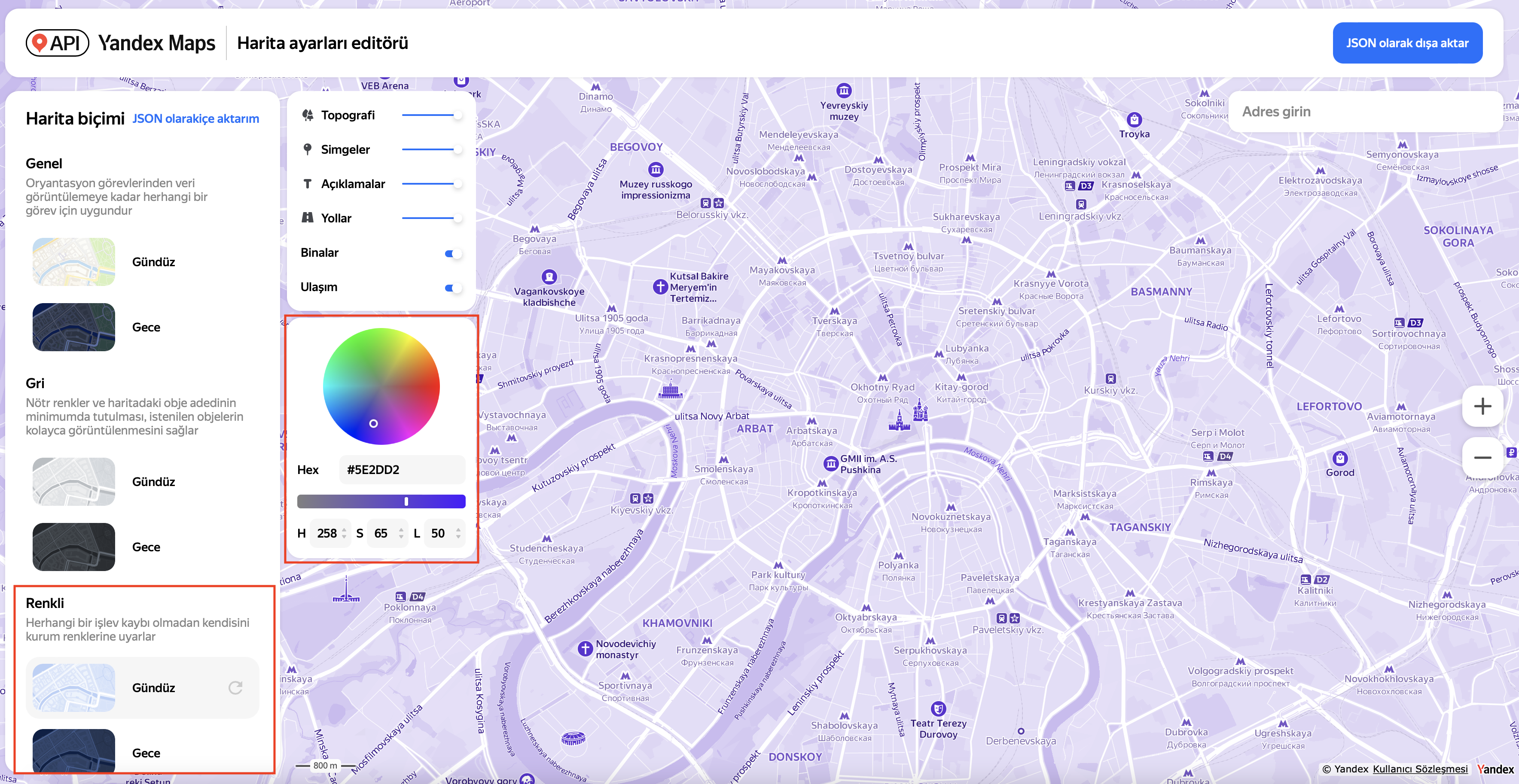Select the Gri Gündüz map style
This screenshot has height=784, width=1519.
(142, 482)
